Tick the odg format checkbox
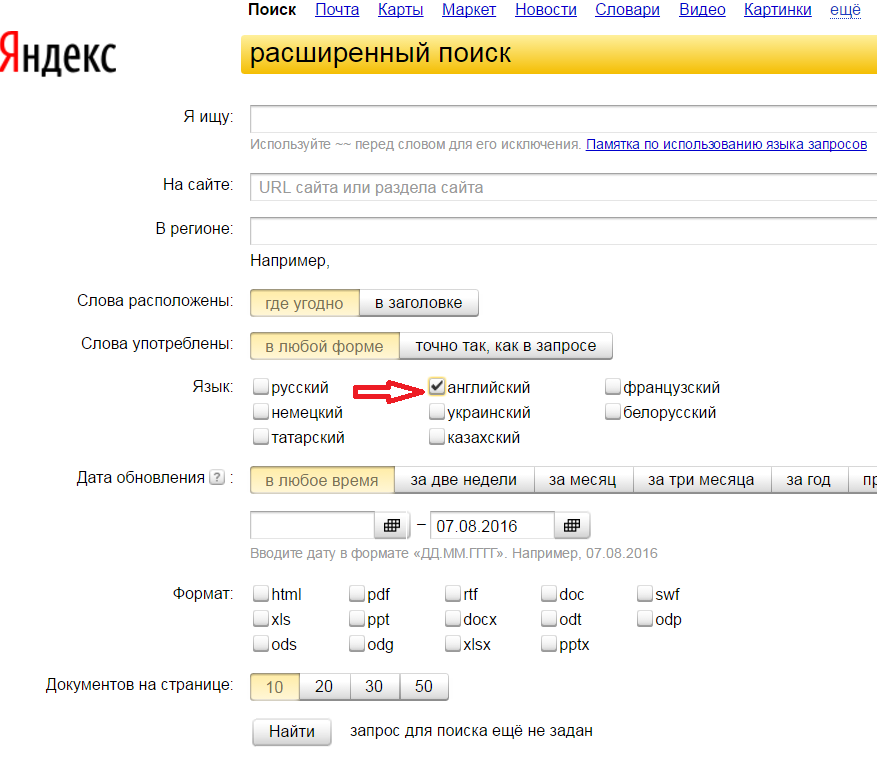Image resolution: width=877 pixels, height=763 pixels. [357, 644]
